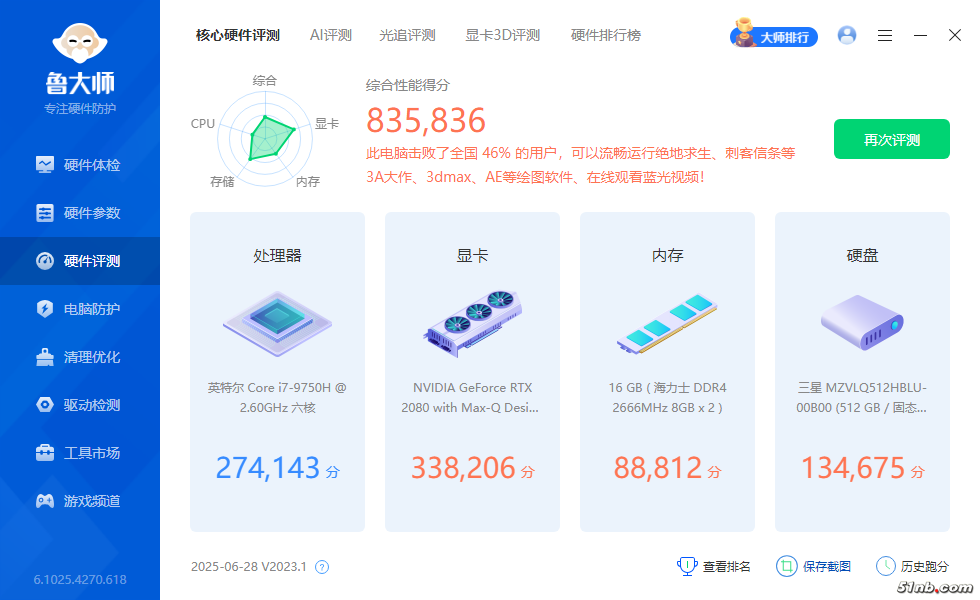Click 查看排名 at the bottom
Viewport: 980px width, 600px height.
pyautogui.click(x=714, y=566)
